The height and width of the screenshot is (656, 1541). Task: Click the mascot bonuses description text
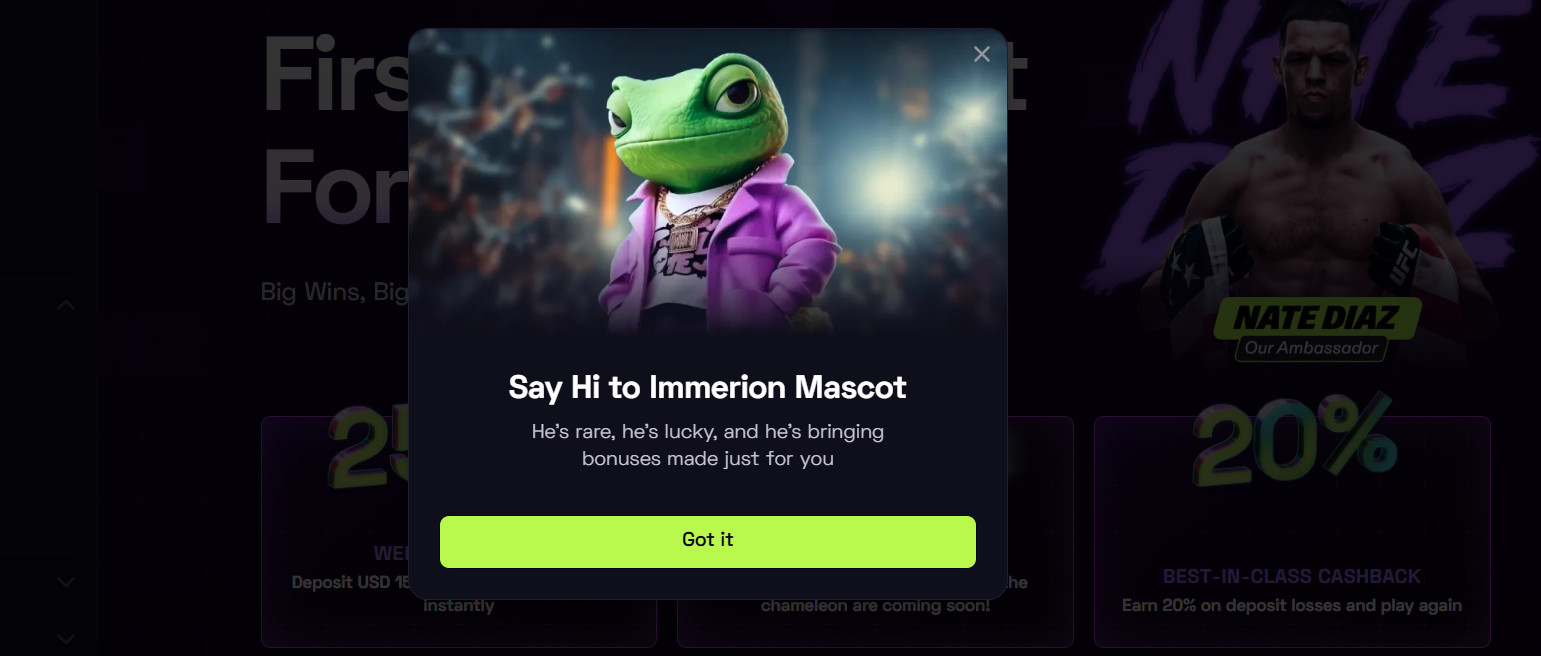[x=708, y=446]
